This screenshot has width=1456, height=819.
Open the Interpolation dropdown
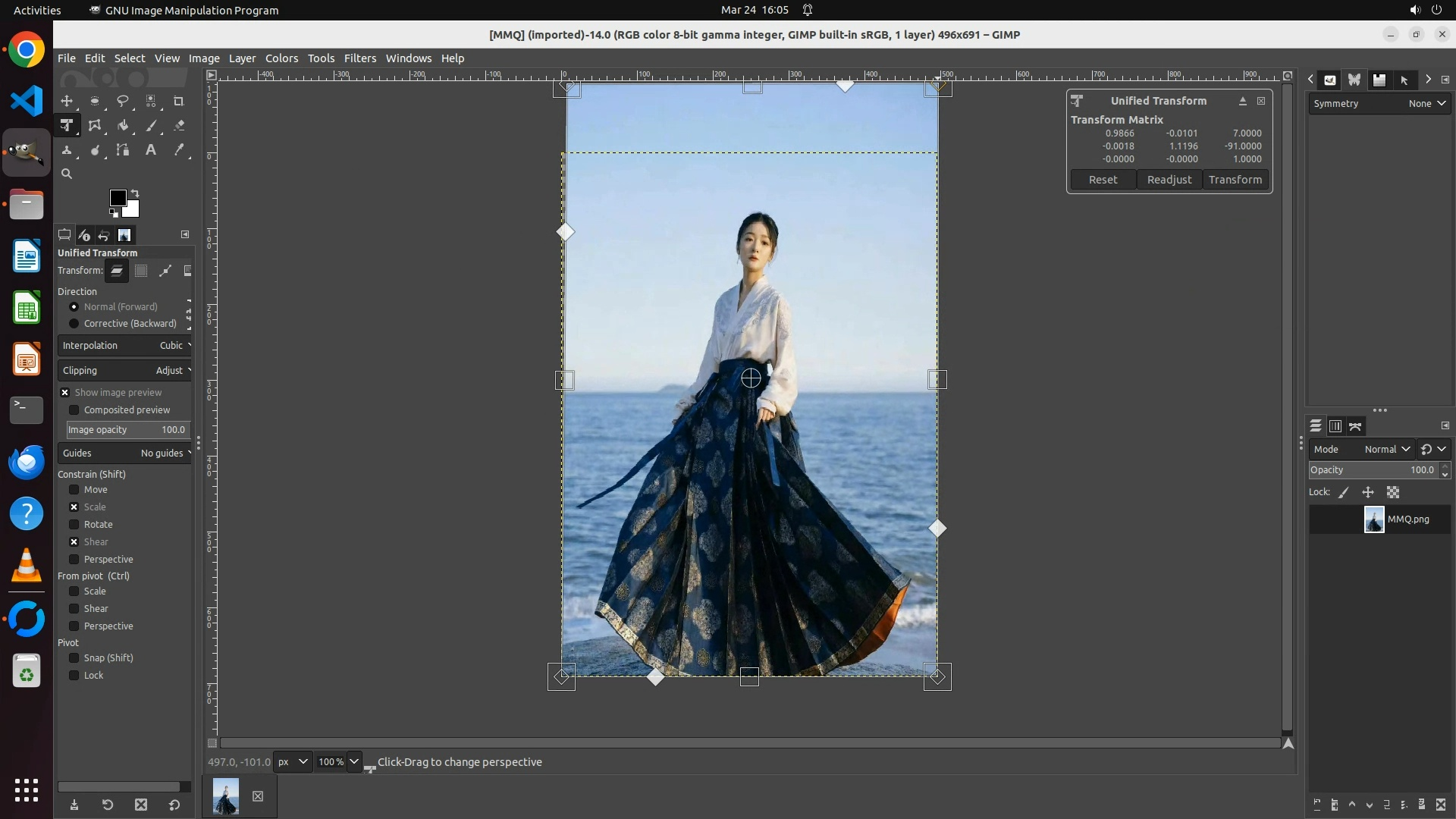(x=125, y=346)
